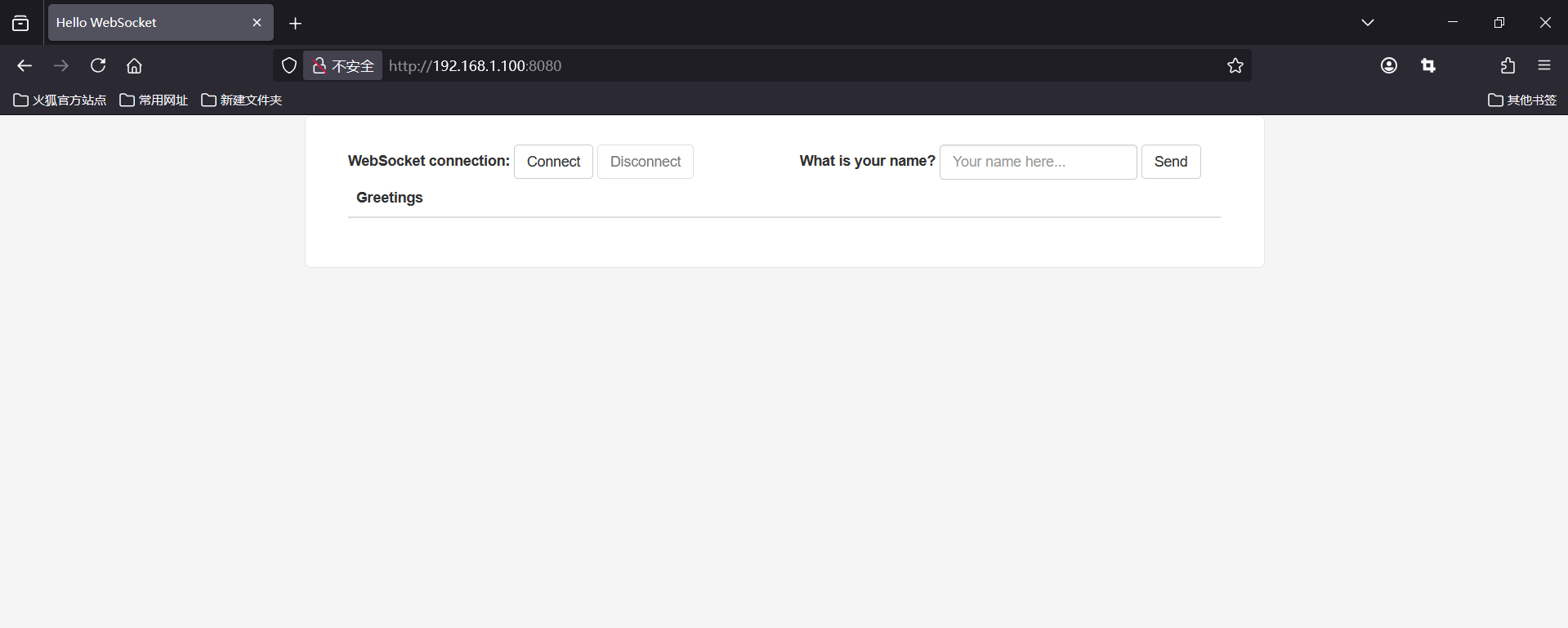Go to the browser home page
The width and height of the screenshot is (1568, 628).
click(134, 65)
